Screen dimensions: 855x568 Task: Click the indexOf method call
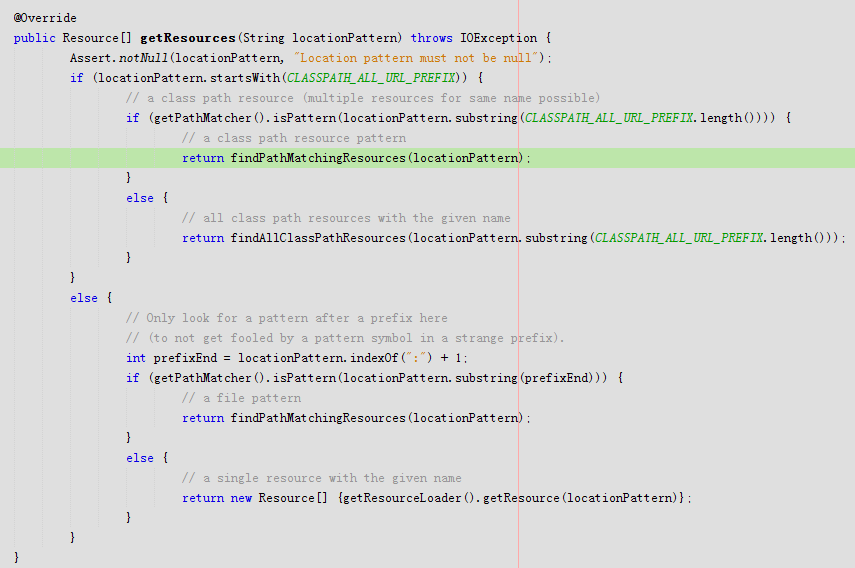(374, 358)
